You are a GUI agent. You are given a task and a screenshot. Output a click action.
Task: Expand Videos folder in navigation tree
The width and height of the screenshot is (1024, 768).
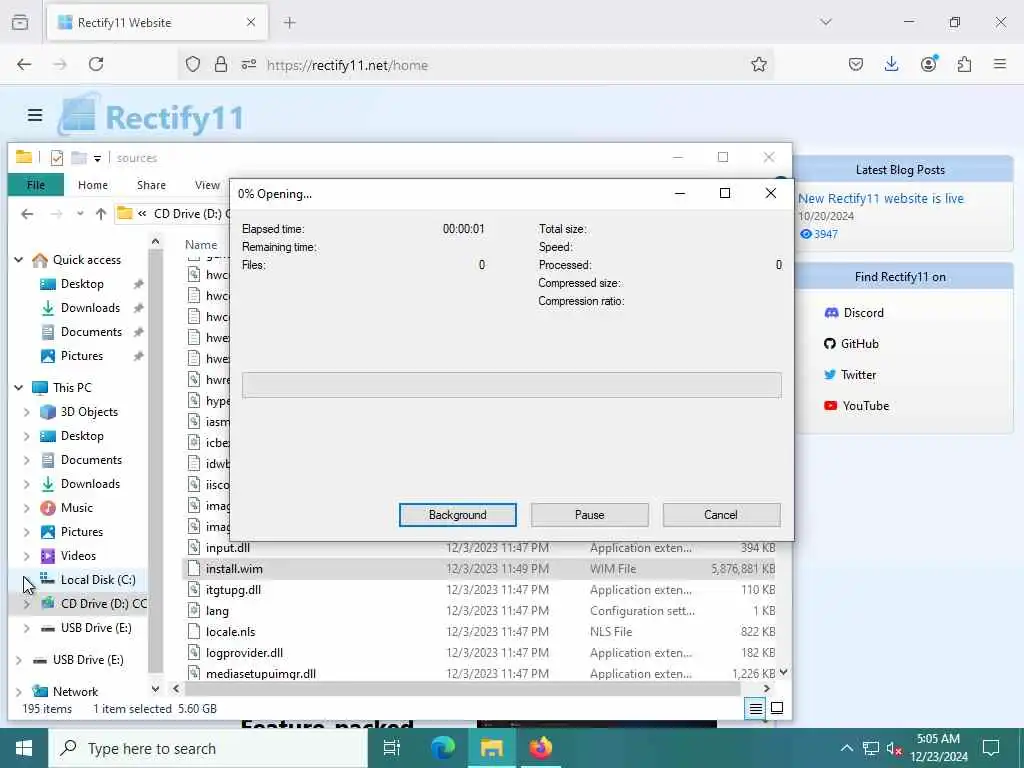[27, 556]
